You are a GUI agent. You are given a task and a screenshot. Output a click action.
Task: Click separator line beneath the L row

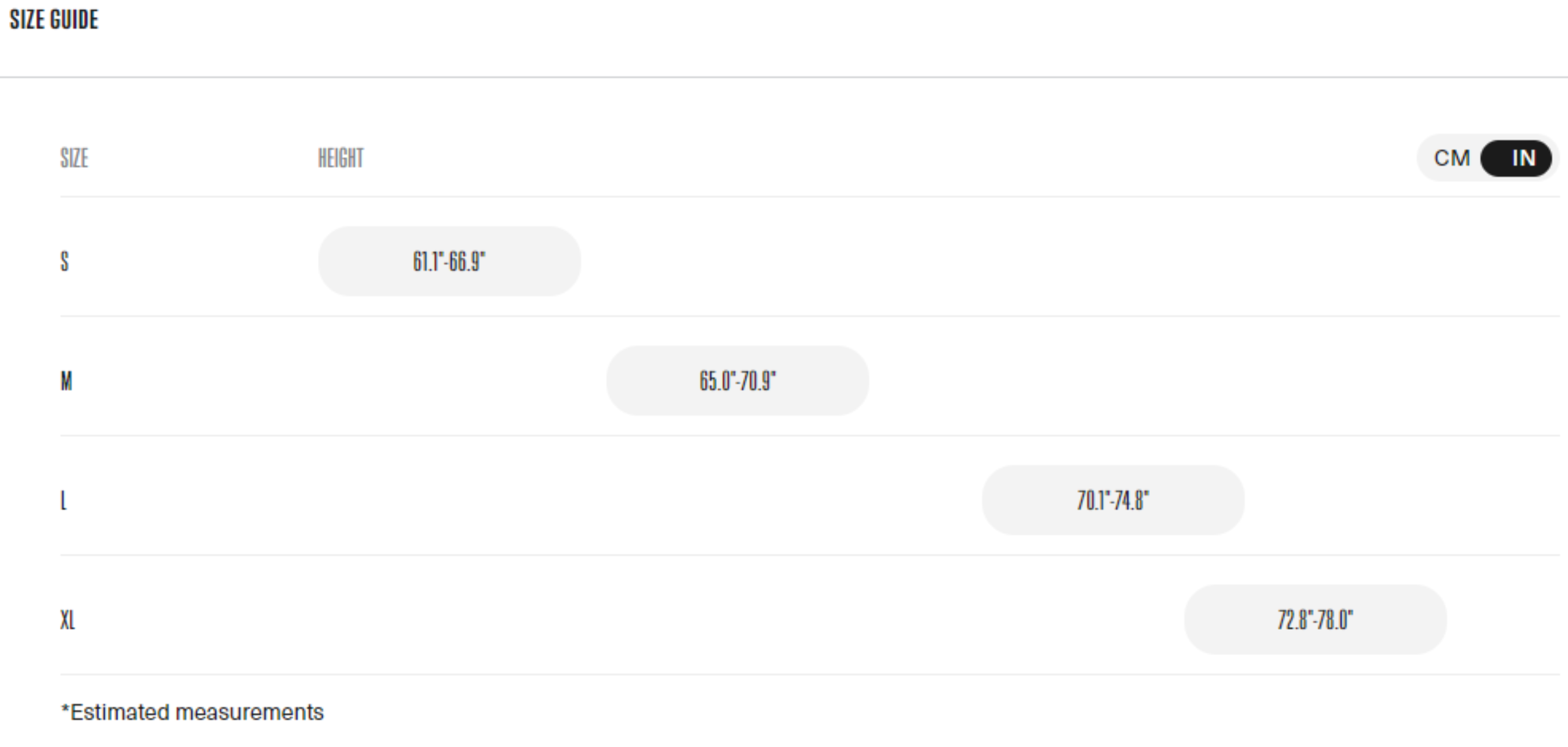(x=810, y=554)
